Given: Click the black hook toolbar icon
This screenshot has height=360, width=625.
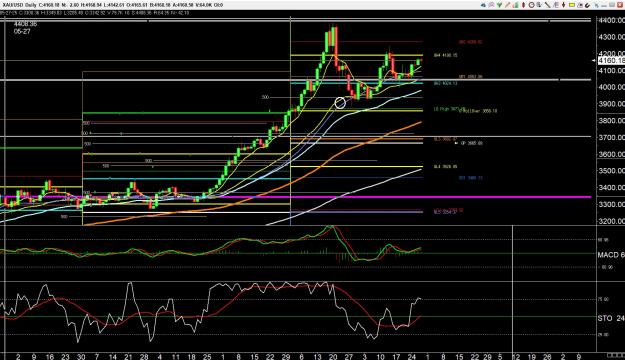Looking at the screenshot, I should [588, 5].
